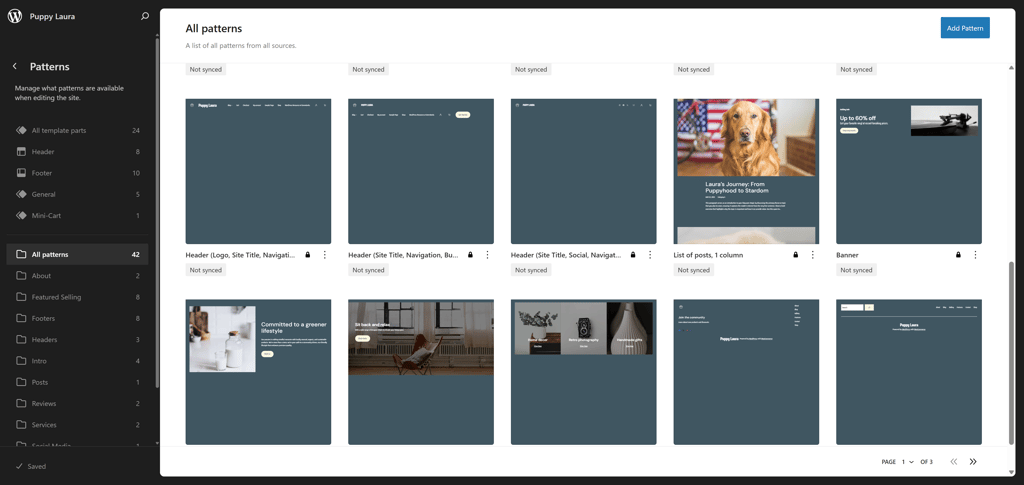Click the Posts folder icon
Image resolution: width=1024 pixels, height=485 pixels.
(x=21, y=383)
